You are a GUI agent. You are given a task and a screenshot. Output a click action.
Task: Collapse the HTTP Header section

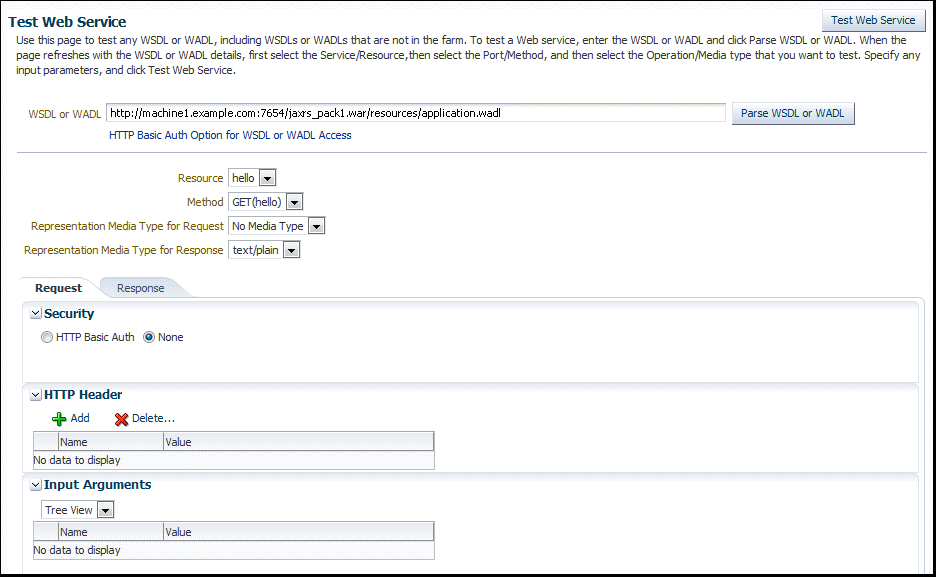pyautogui.click(x=36, y=394)
